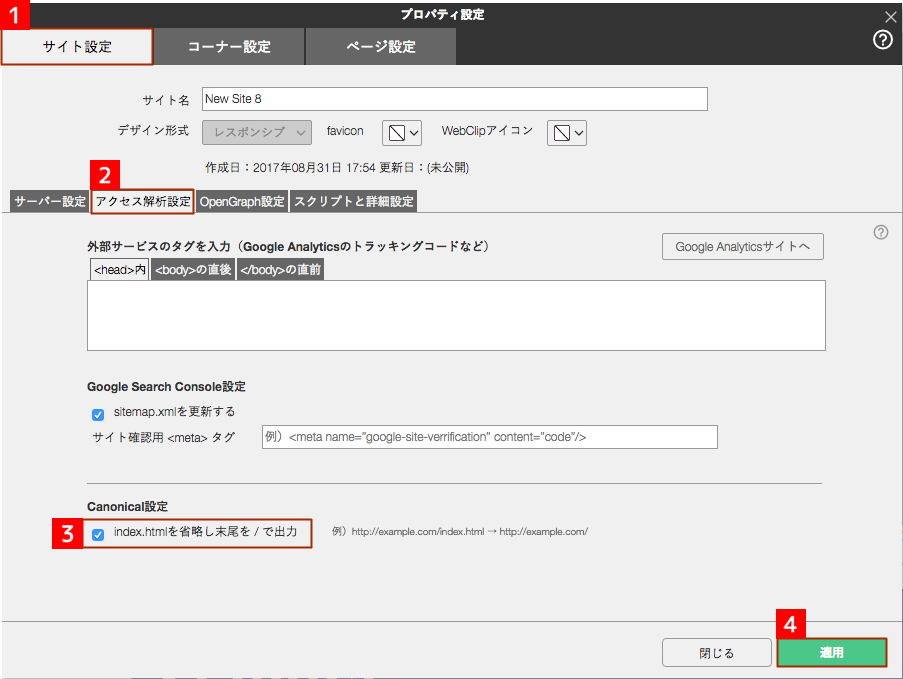Click the example URL text http://example.com/index.html
This screenshot has width=903, height=679.
(418, 532)
